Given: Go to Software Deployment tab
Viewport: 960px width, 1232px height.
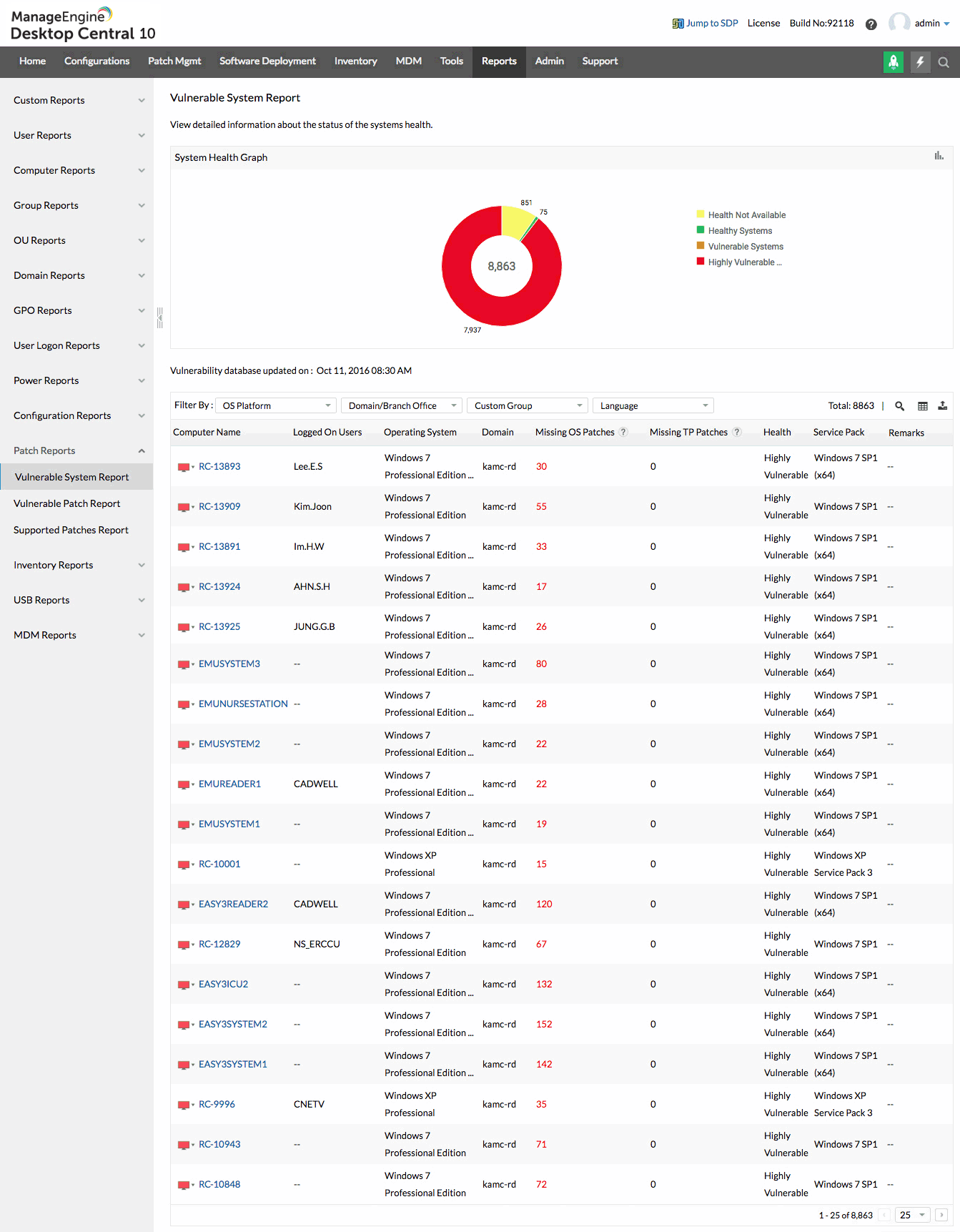Looking at the screenshot, I should pyautogui.click(x=267, y=61).
